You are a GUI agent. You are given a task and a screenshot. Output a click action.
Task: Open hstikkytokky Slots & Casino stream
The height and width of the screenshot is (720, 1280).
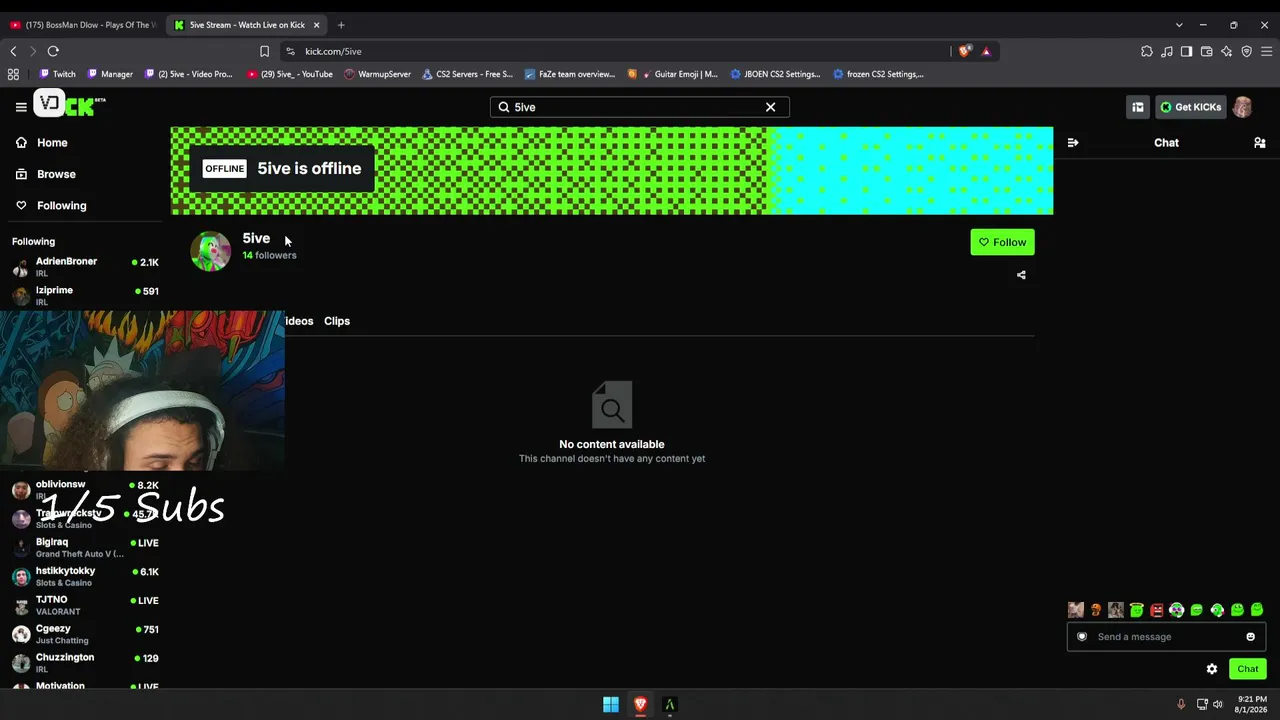point(85,576)
